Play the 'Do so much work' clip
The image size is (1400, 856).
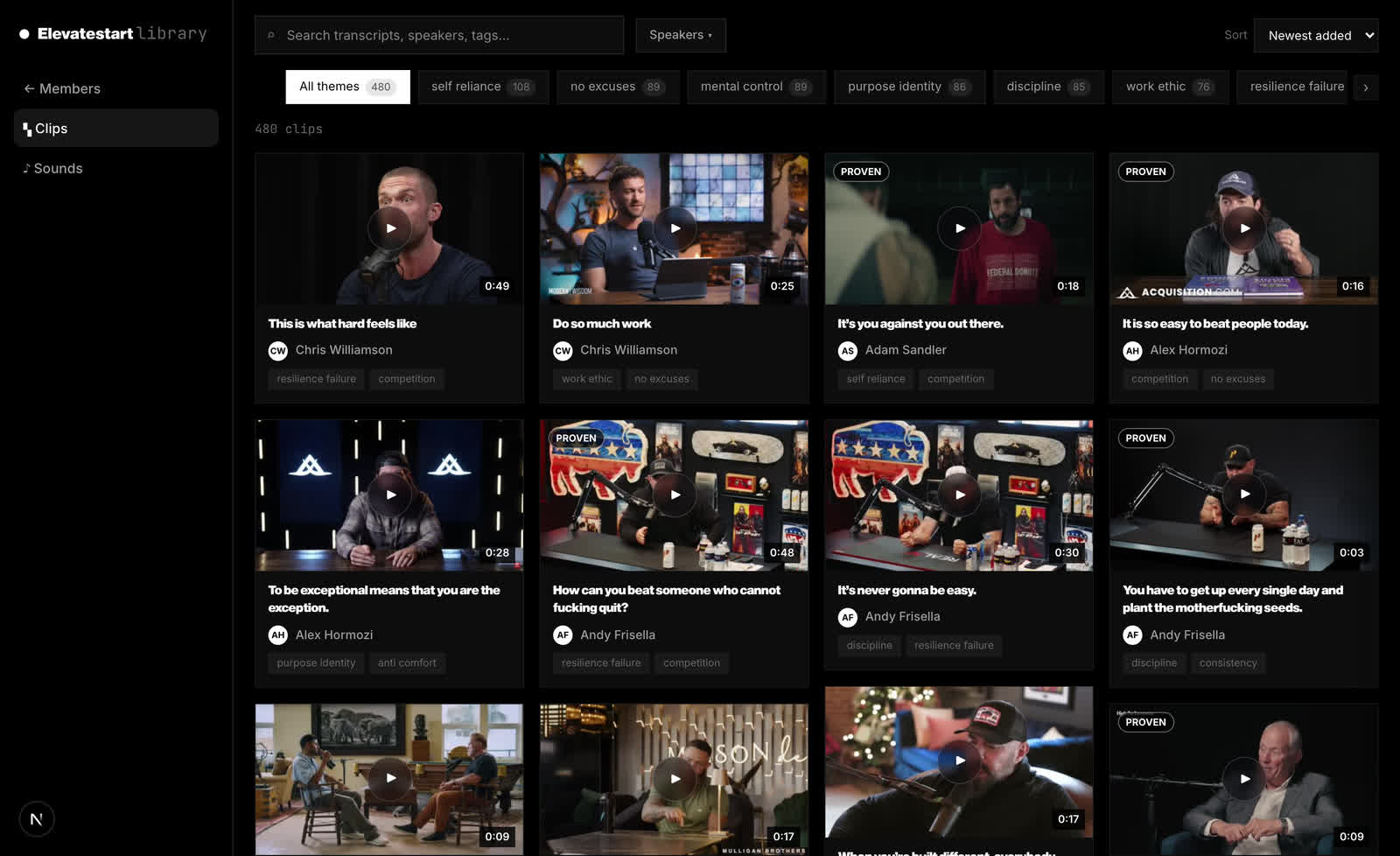(675, 228)
